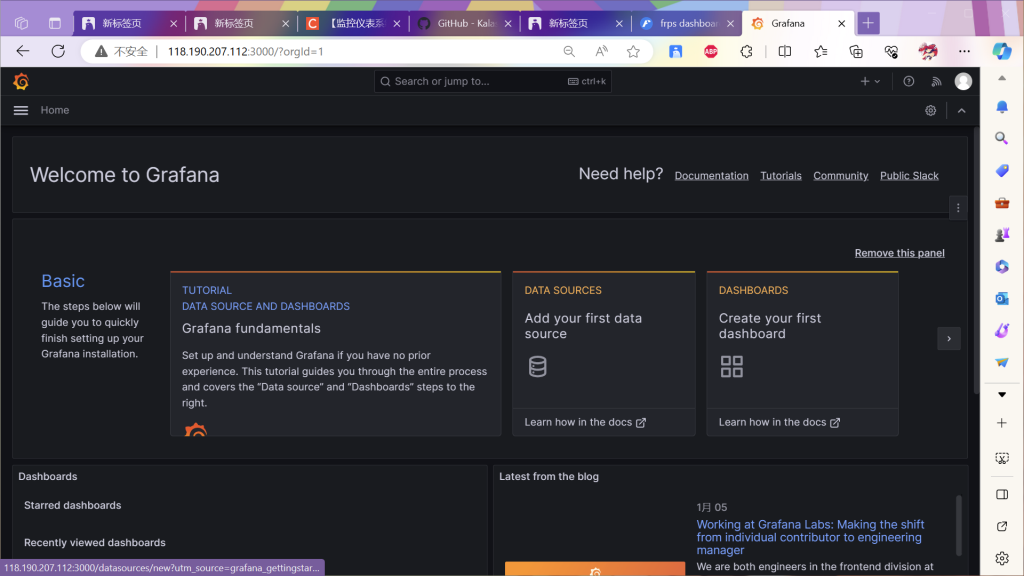
Task: Open the hamburger navigation menu
Action: click(x=21, y=110)
